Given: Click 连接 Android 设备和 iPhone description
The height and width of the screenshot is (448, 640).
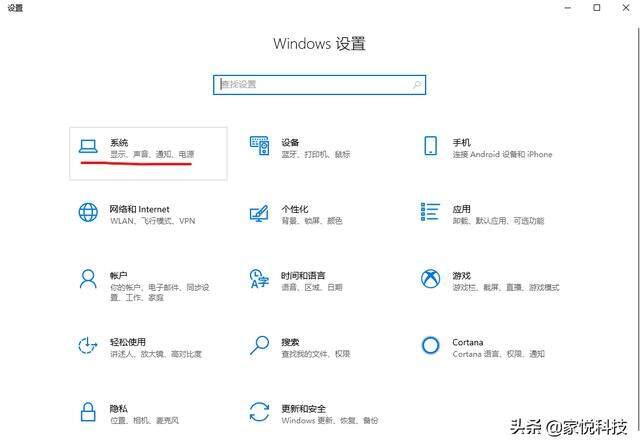Looking at the screenshot, I should click(x=502, y=155).
